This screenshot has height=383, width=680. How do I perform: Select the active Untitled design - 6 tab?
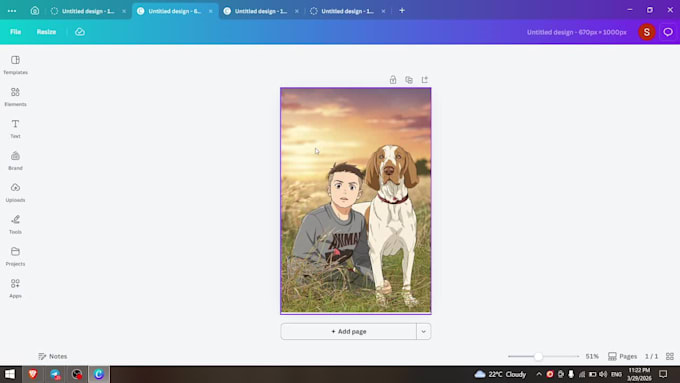(175, 11)
